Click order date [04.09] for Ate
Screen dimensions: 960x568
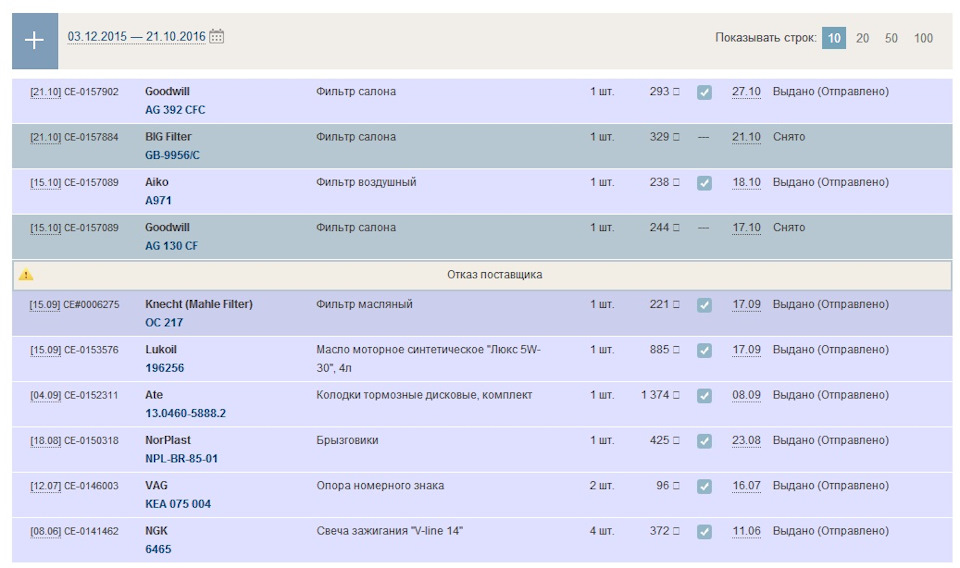[45, 396]
